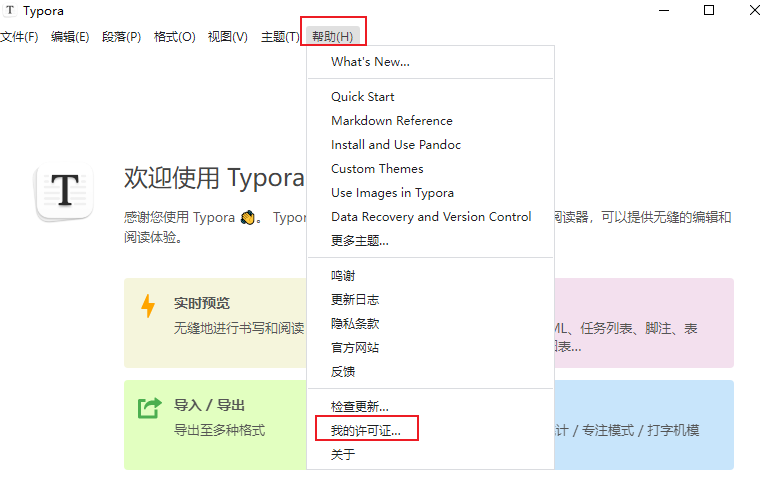772x483 pixels.
Task: Click the 导入 / 导出 export arrow icon
Action: (x=149, y=408)
